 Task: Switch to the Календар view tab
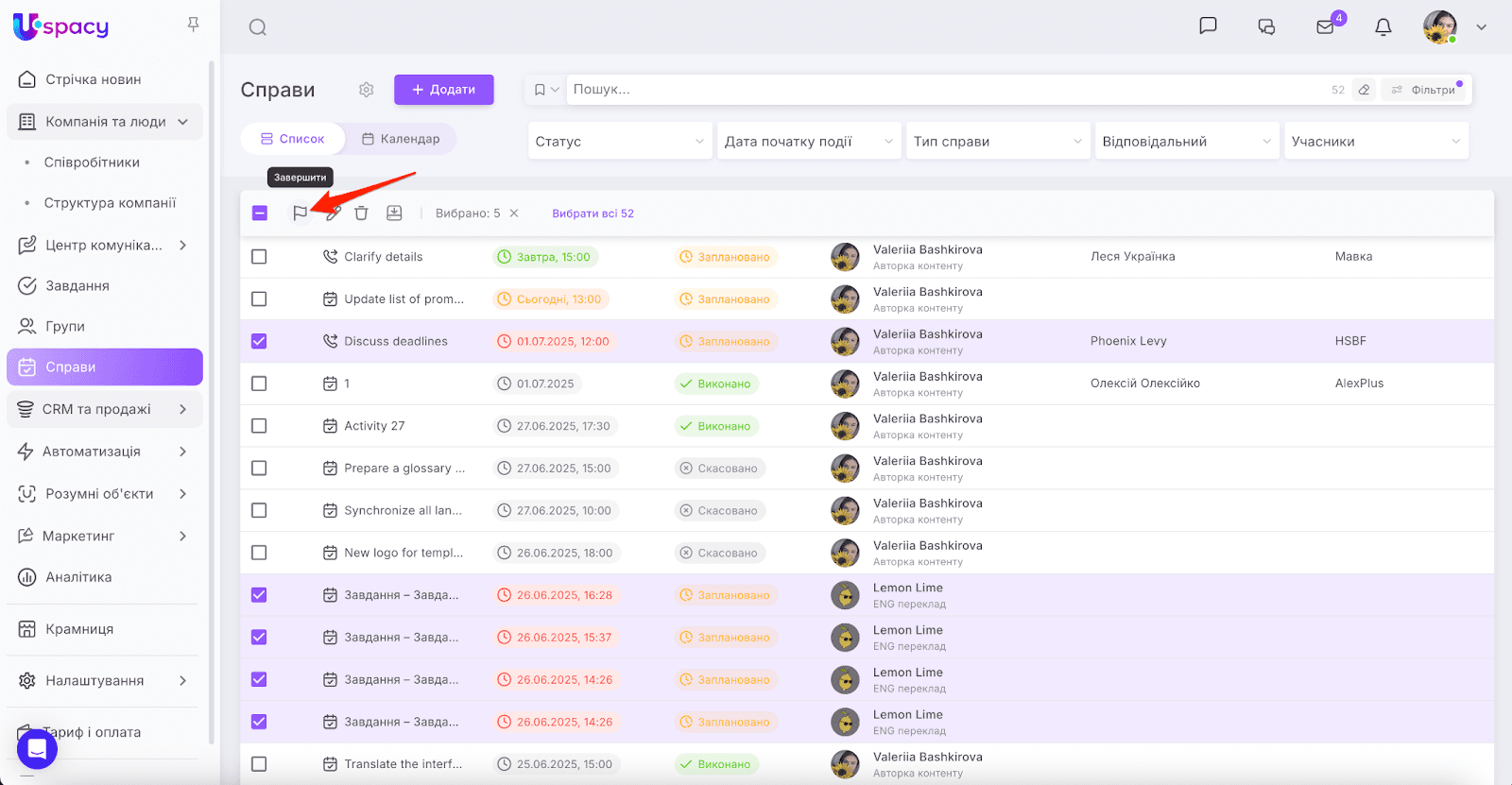click(x=401, y=139)
